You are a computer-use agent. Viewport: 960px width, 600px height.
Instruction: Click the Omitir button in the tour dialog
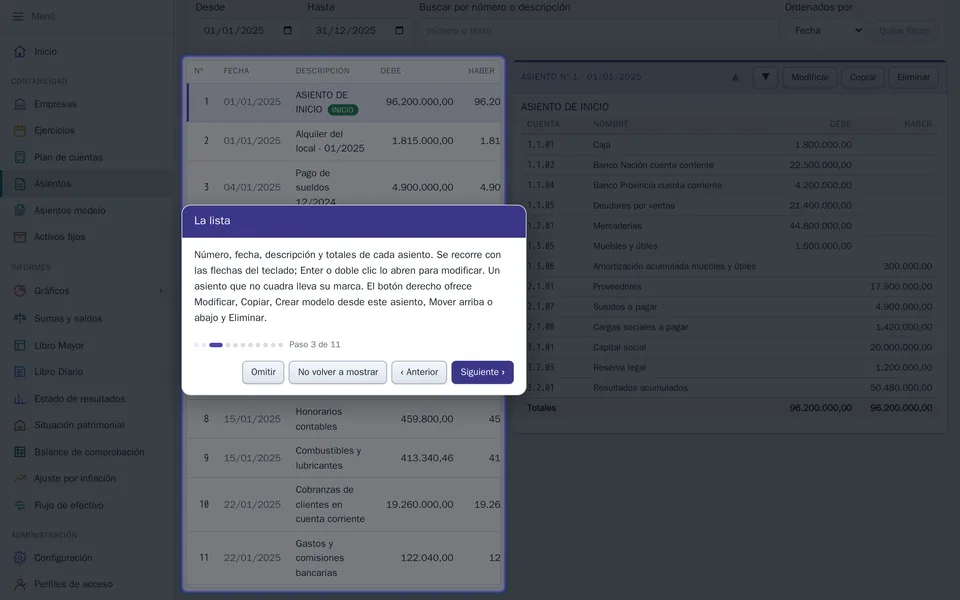263,372
